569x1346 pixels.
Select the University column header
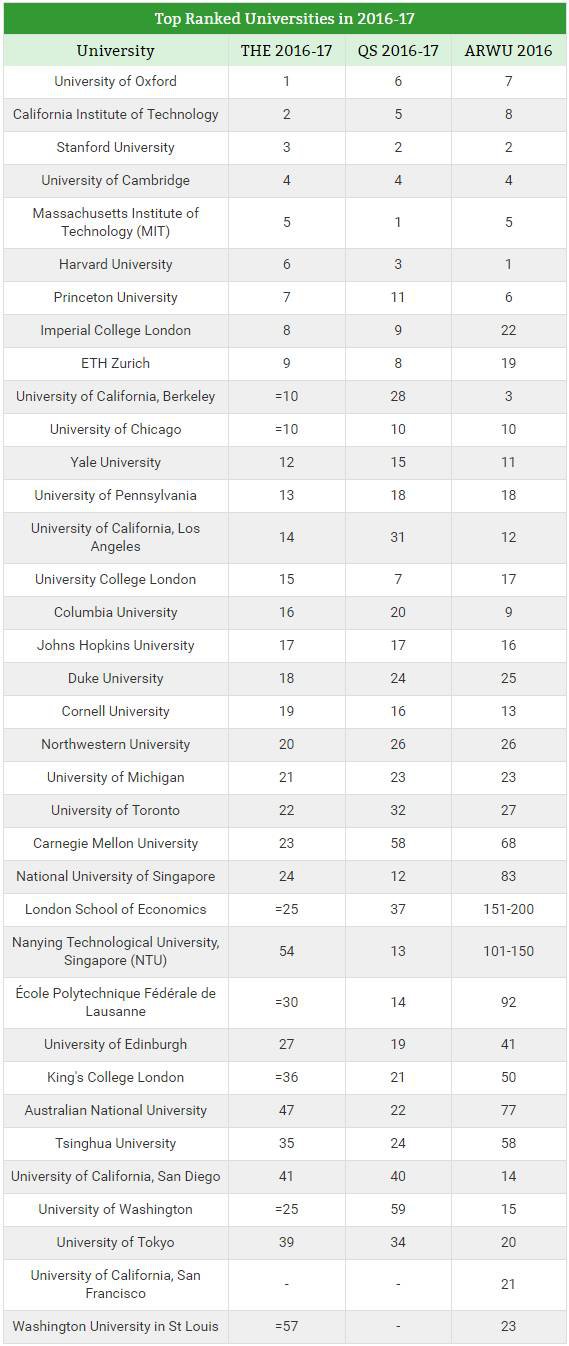click(116, 51)
